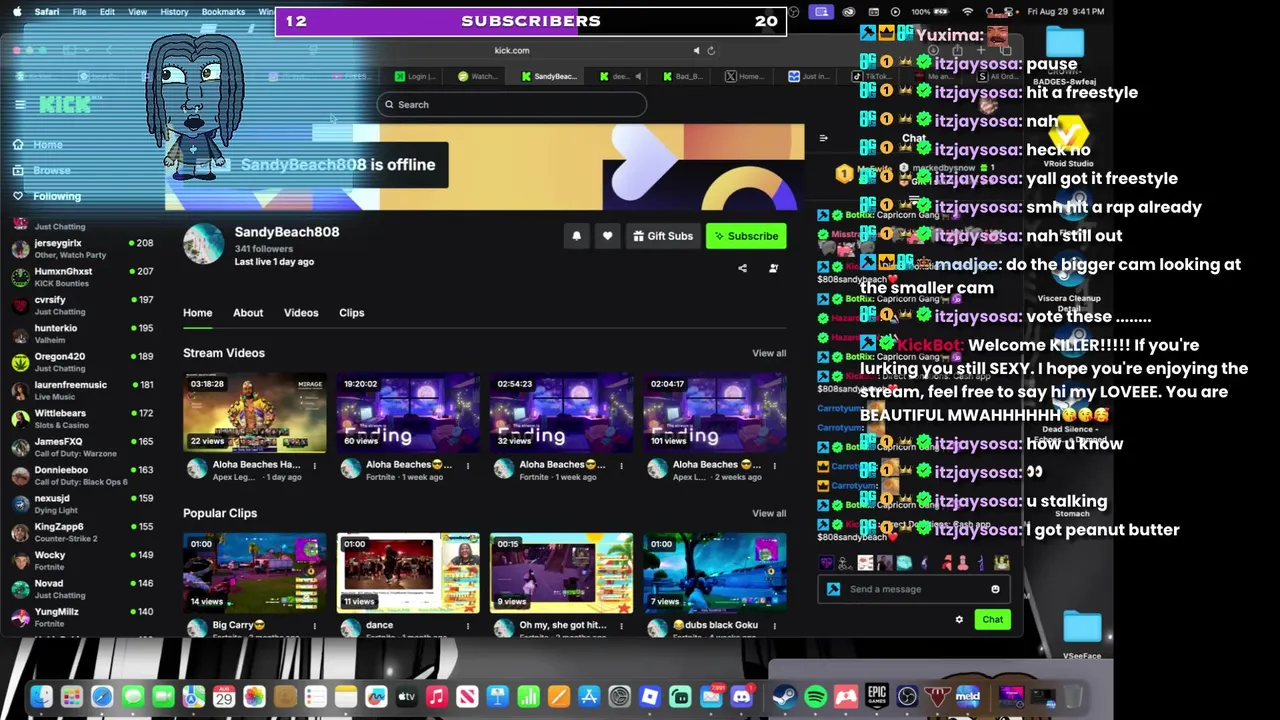1280x720 pixels.
Task: Switch to the About tab
Action: (x=248, y=313)
